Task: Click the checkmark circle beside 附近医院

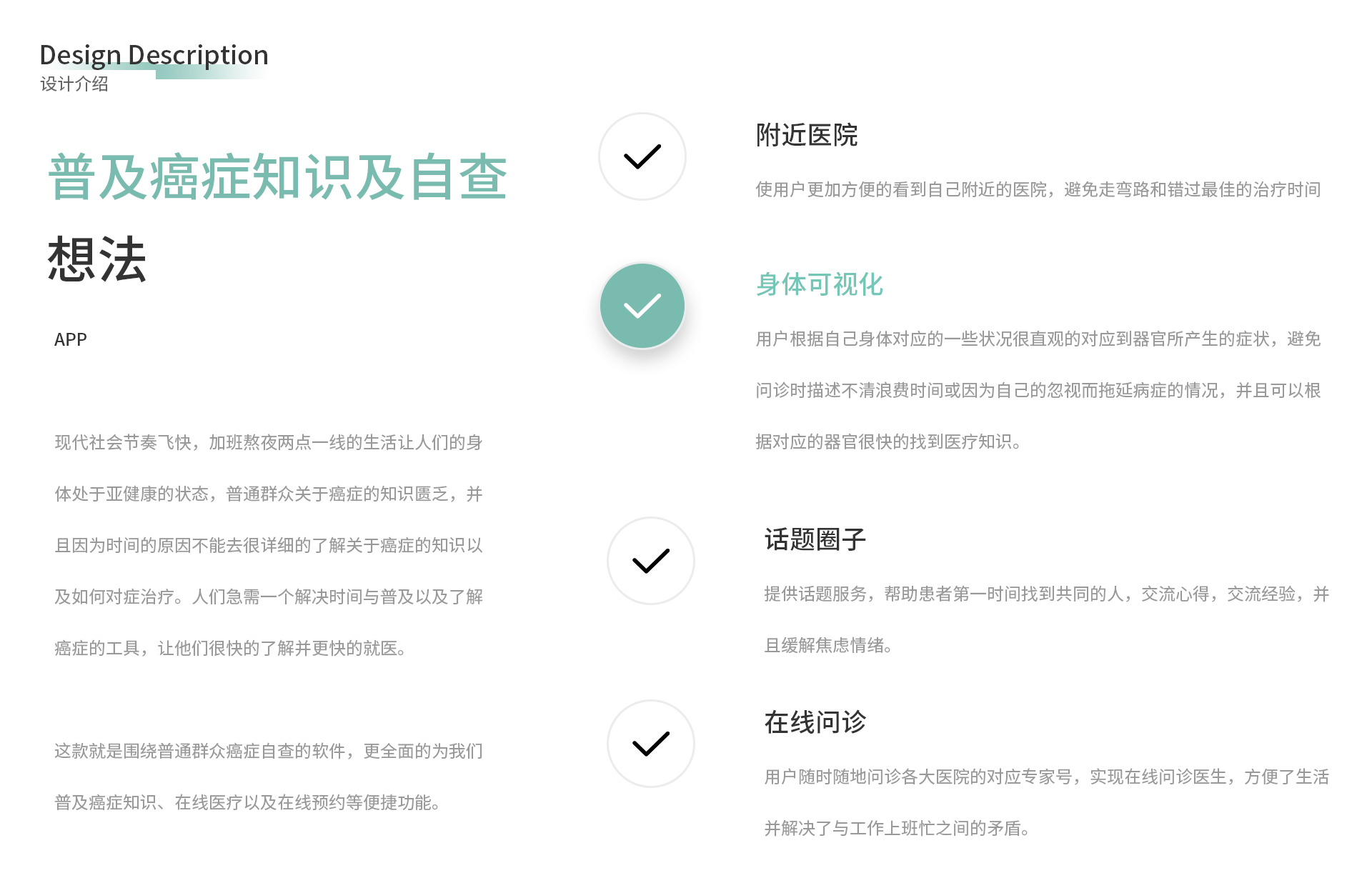Action: 642,156
